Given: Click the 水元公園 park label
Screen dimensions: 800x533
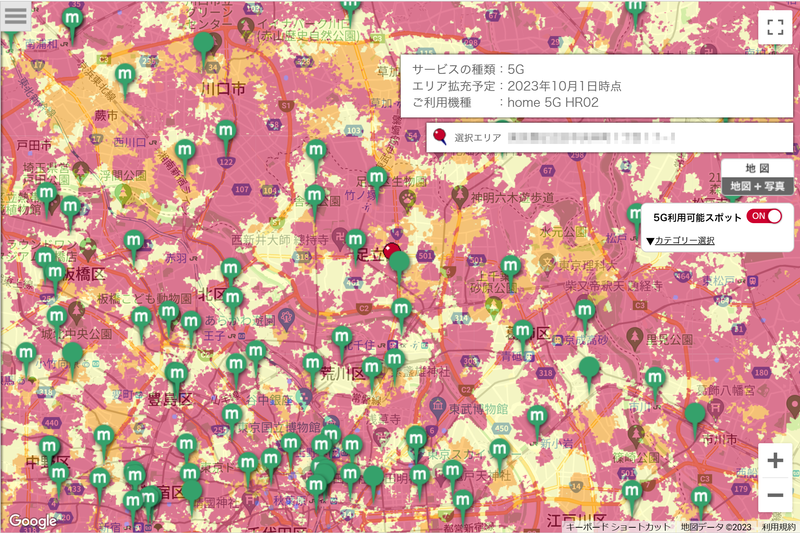Looking at the screenshot, I should coord(564,232).
